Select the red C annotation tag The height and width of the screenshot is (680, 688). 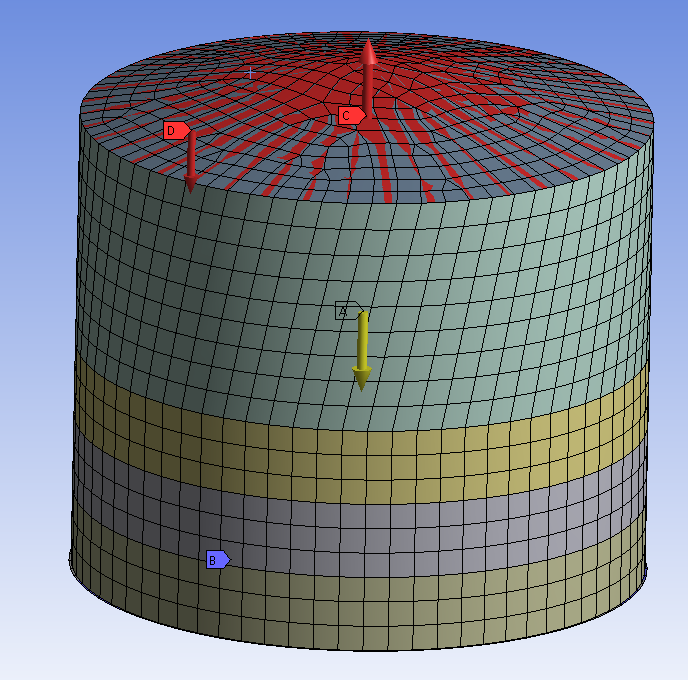tap(349, 115)
